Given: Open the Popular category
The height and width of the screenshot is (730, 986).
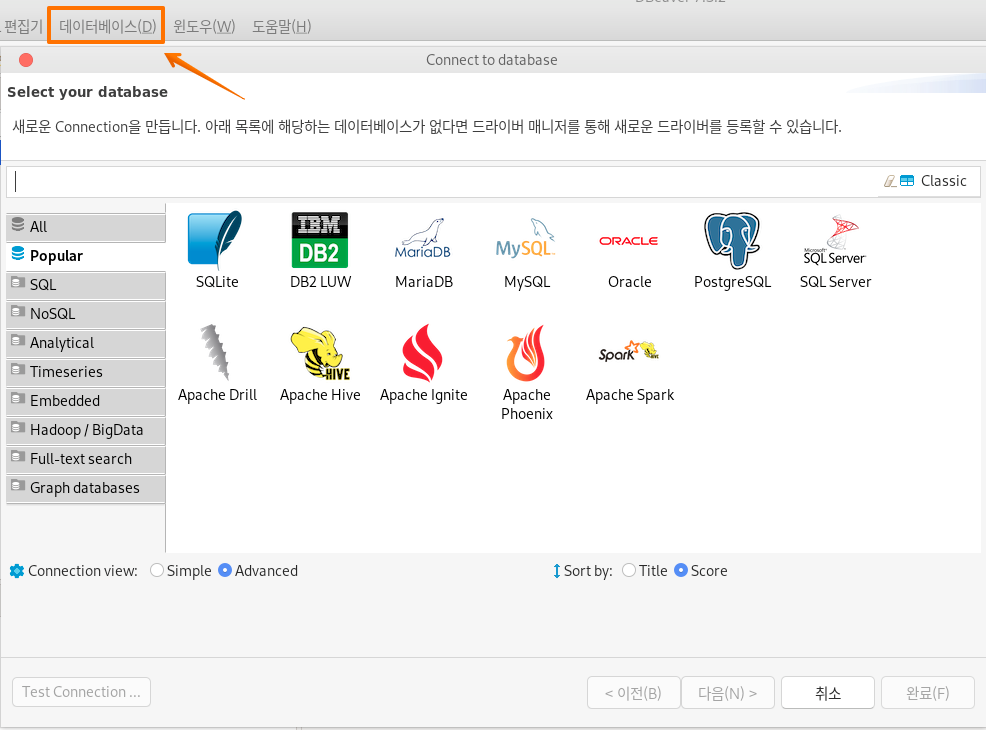Looking at the screenshot, I should (x=86, y=256).
